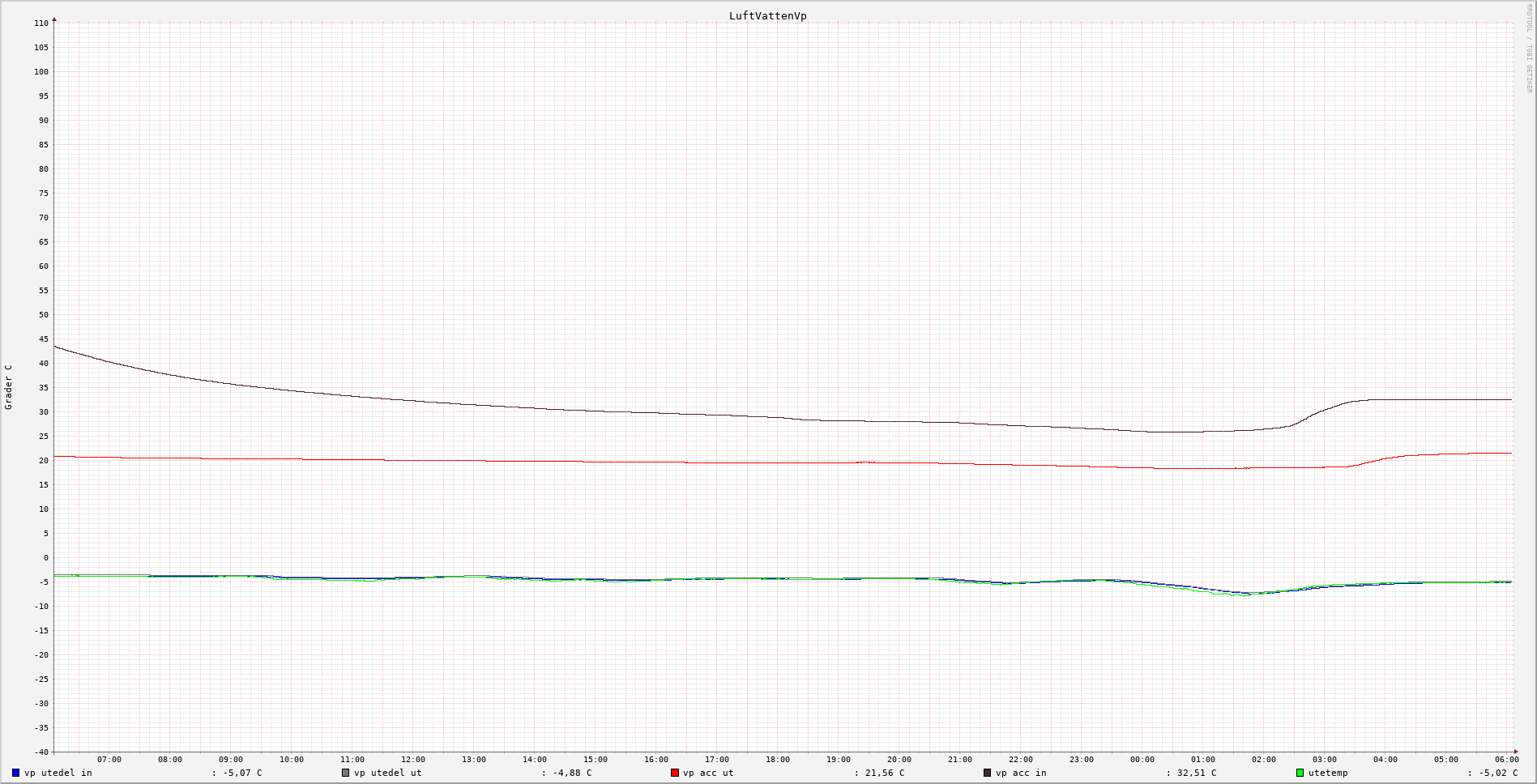Click the 21,56 C legend value
The height and width of the screenshot is (784, 1537).
pos(885,773)
